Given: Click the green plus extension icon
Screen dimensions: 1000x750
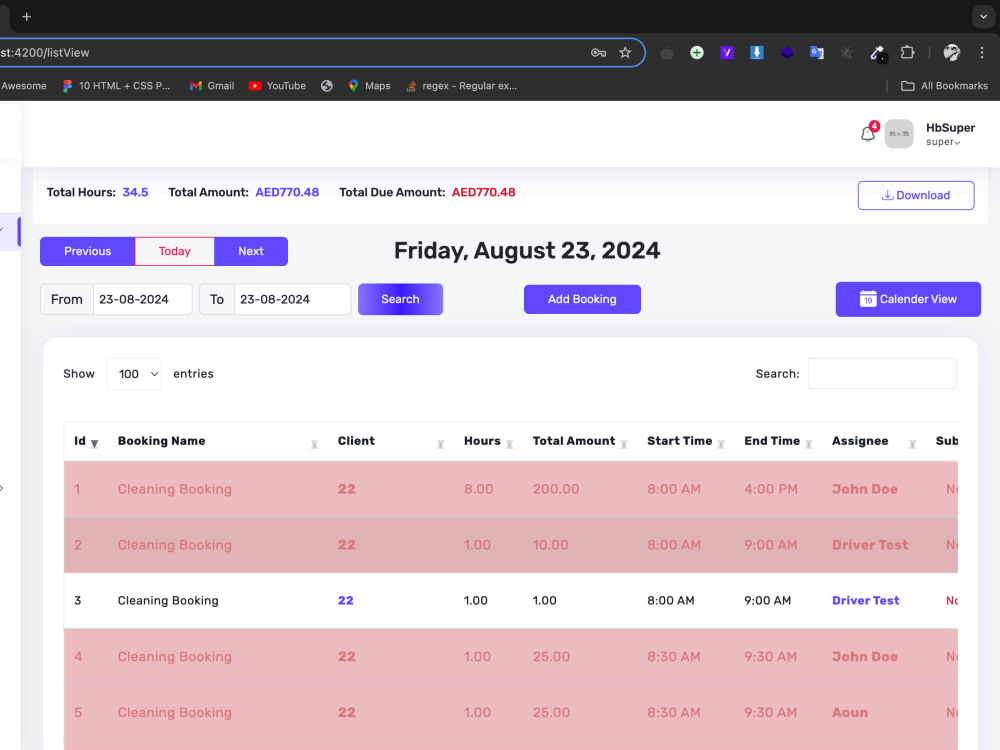Looking at the screenshot, I should [x=696, y=52].
